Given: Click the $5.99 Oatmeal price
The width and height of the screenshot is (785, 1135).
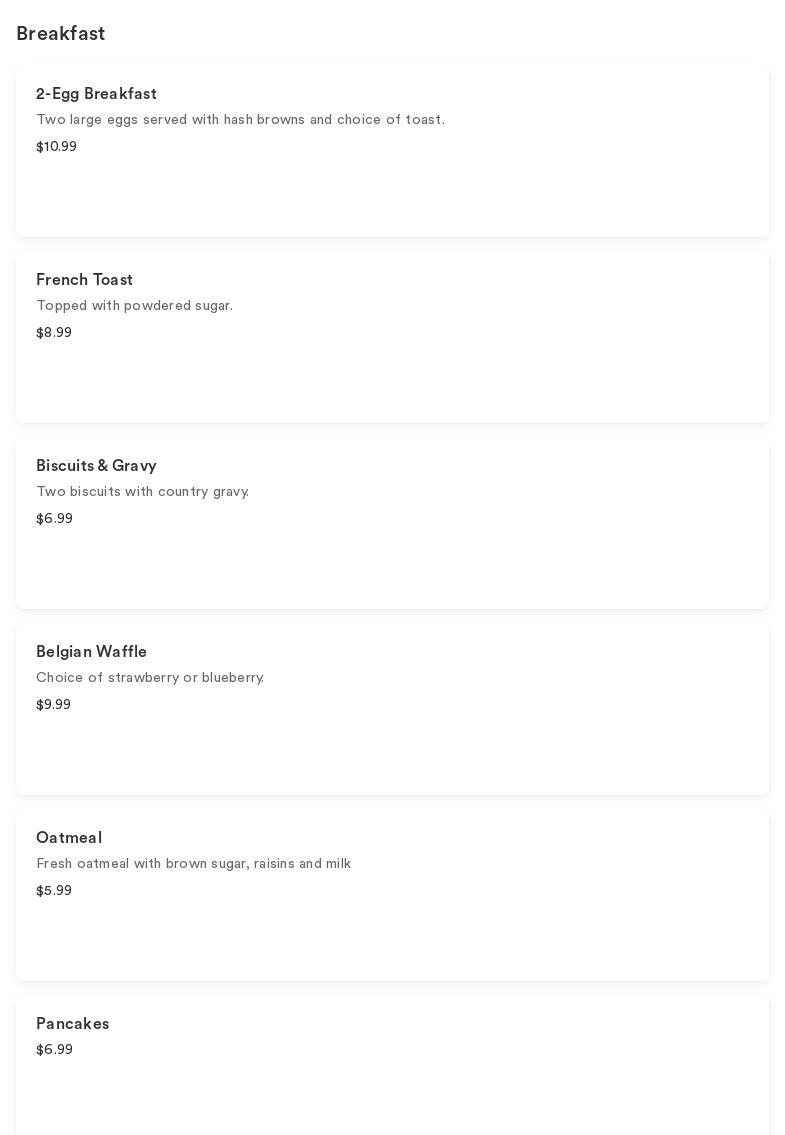Looking at the screenshot, I should point(54,891).
